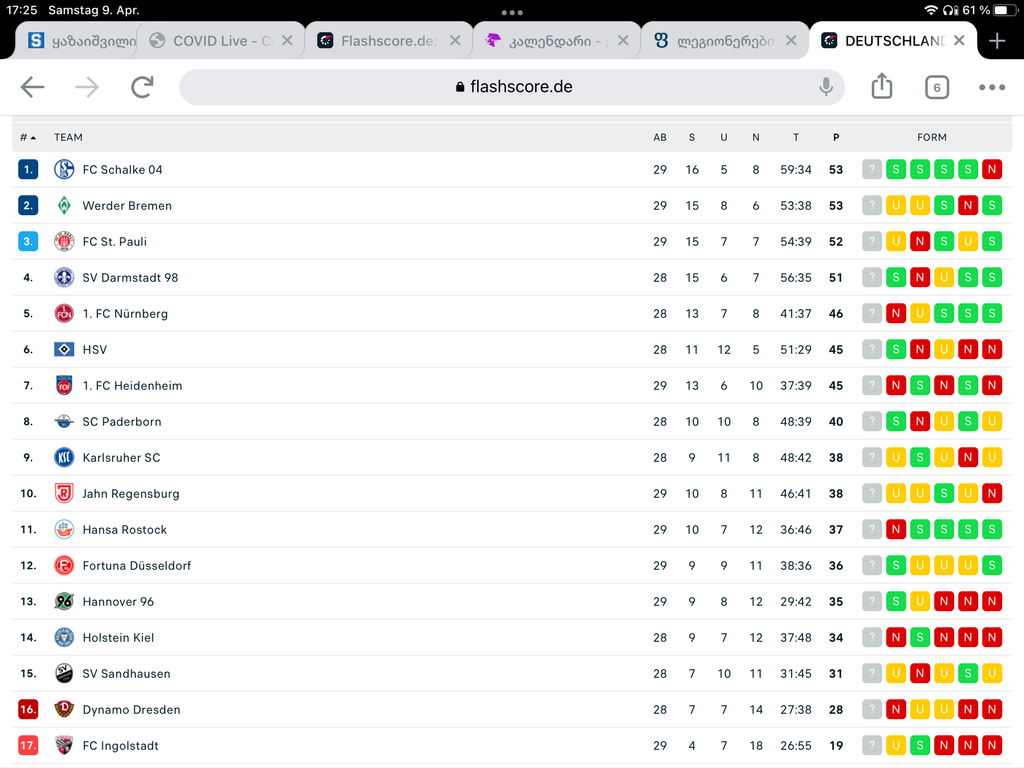Click Hansa Rostock's red N form badge
The height and width of the screenshot is (768, 1024).
tap(896, 530)
